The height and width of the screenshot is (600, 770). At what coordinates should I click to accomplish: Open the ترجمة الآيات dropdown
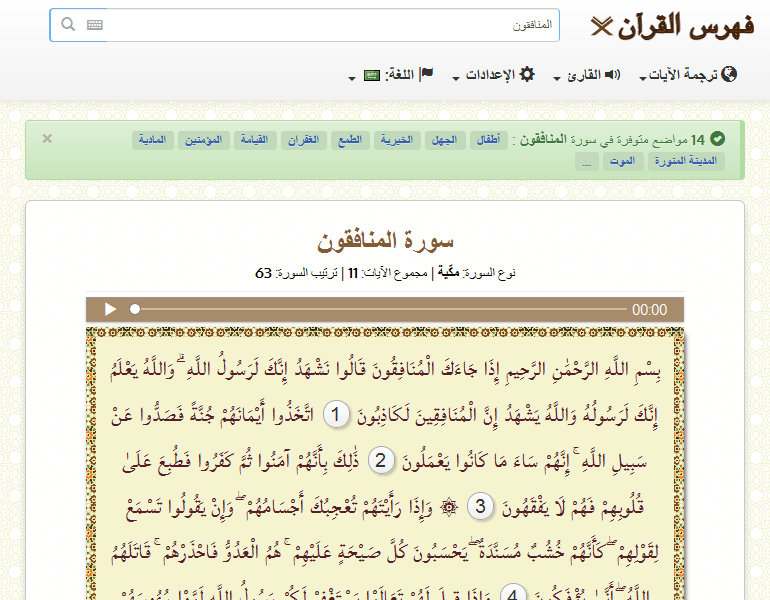click(685, 76)
